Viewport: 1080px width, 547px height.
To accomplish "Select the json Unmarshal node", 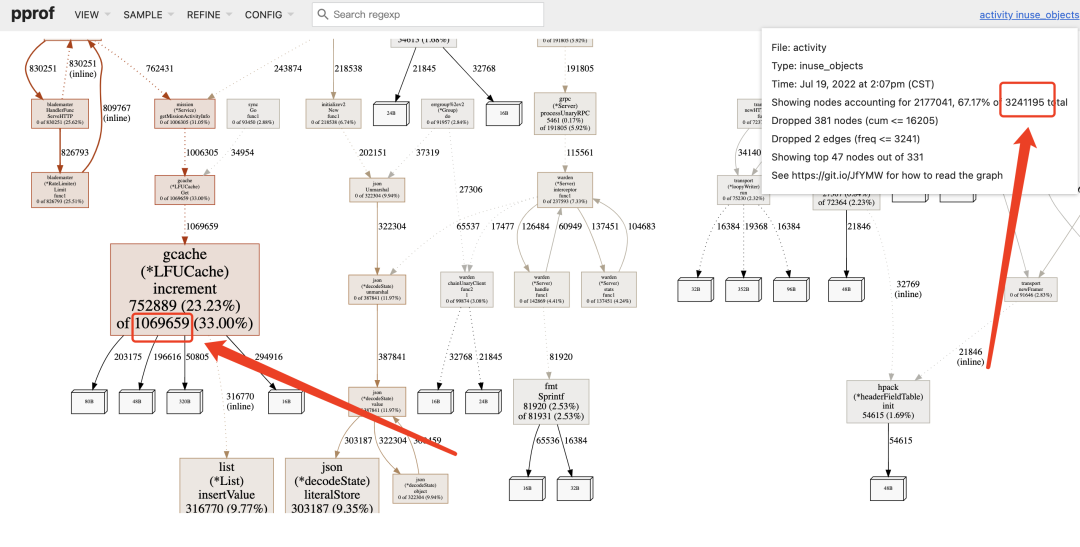I will pyautogui.click(x=377, y=190).
